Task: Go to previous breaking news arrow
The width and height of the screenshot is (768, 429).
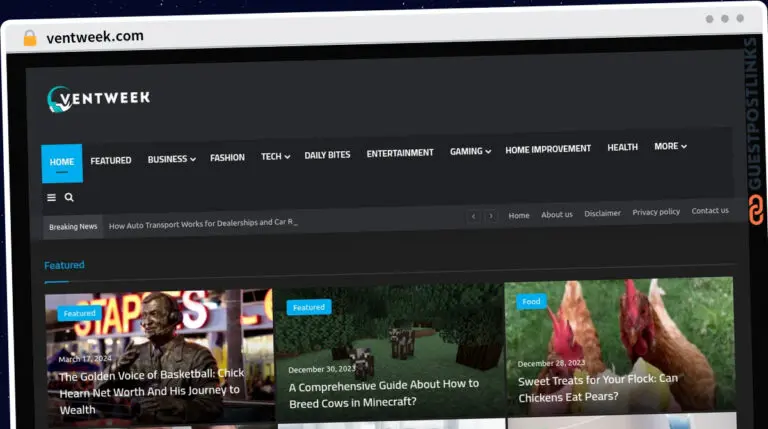Action: (473, 216)
